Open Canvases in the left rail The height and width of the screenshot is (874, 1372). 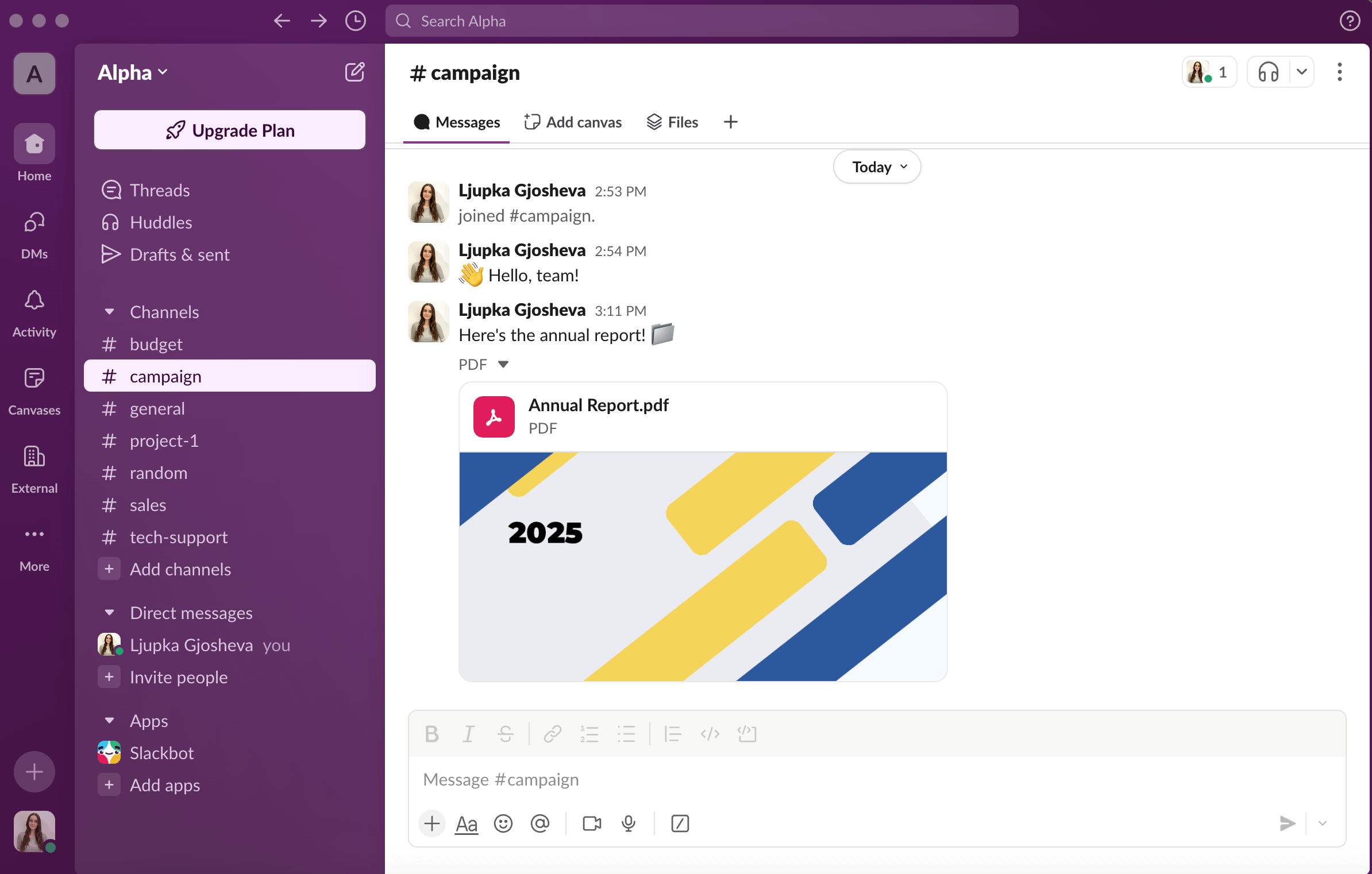(34, 392)
